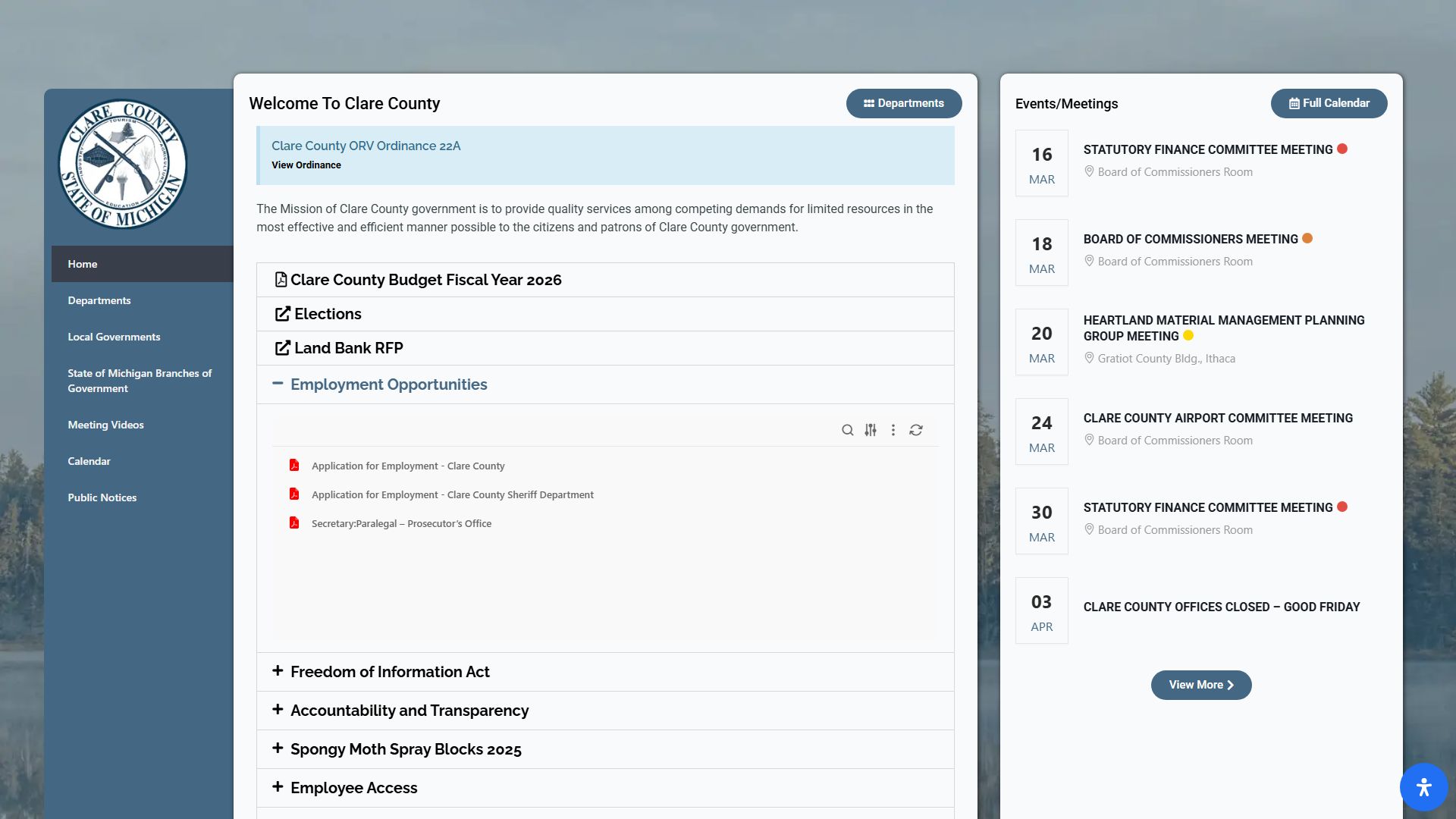Open the filter and sort options icon
This screenshot has height=819, width=1456.
(870, 430)
